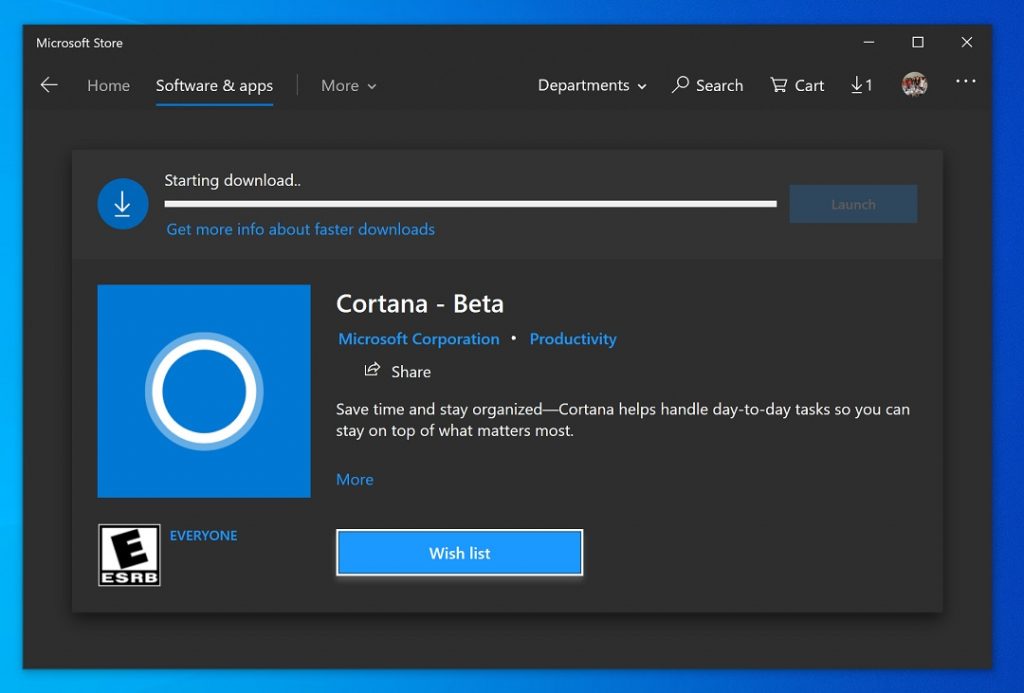Switch to the Software & apps tab
This screenshot has height=693, width=1024.
pos(214,86)
